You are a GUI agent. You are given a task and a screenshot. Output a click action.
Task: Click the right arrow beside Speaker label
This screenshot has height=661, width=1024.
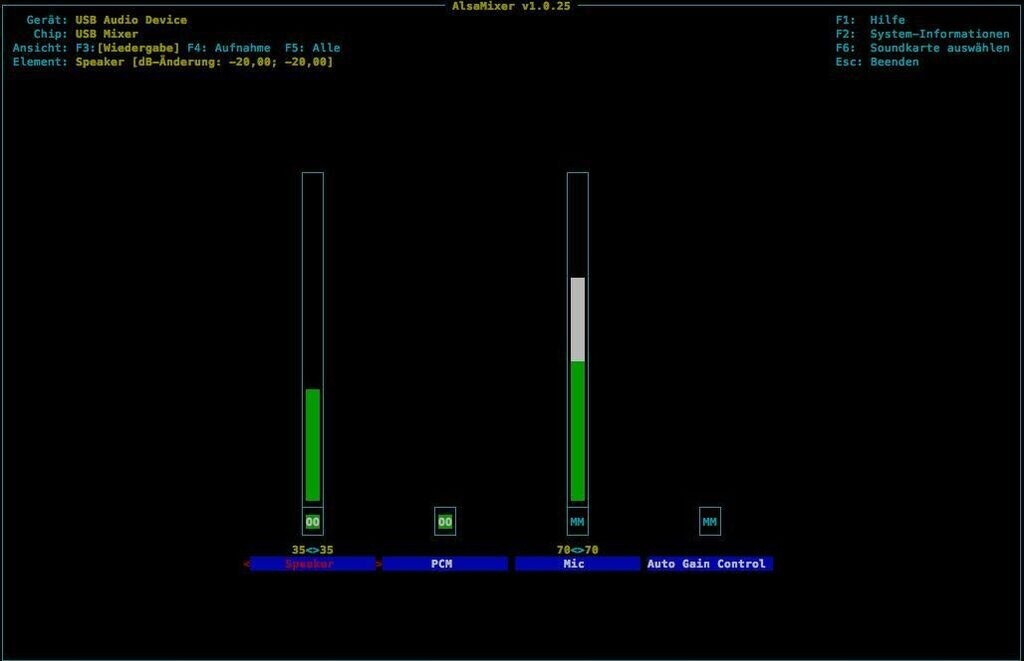[x=379, y=564]
